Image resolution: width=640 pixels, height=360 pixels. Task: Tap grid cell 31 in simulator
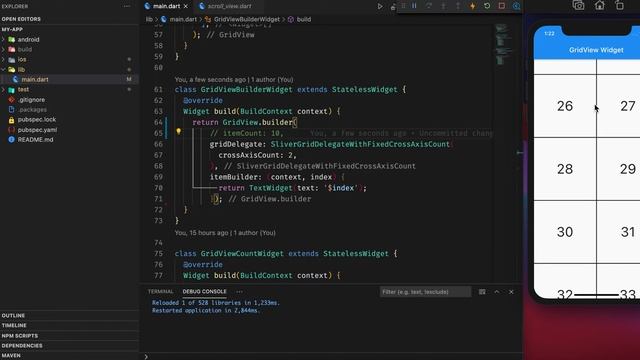619,232
